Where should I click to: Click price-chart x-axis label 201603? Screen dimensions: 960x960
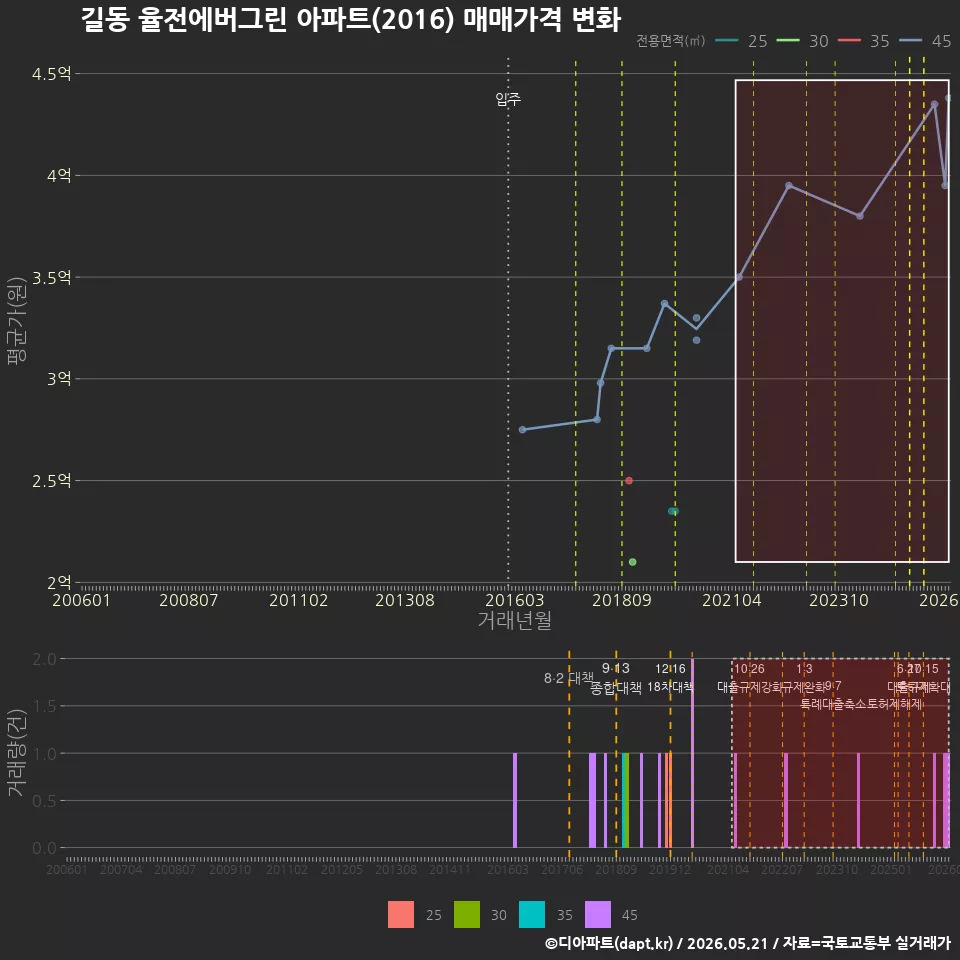tap(515, 600)
